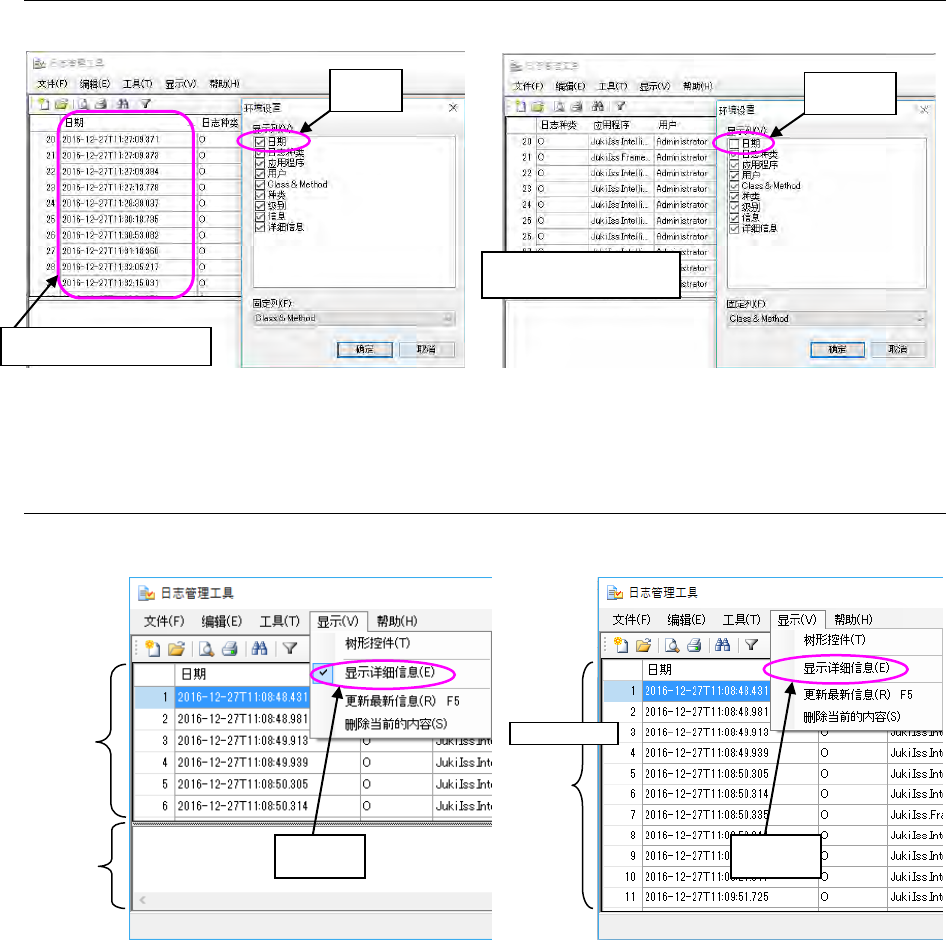Click 确定 in dialog with 日期 unchecked
This screenshot has height=940, width=946.
pyautogui.click(x=837, y=349)
